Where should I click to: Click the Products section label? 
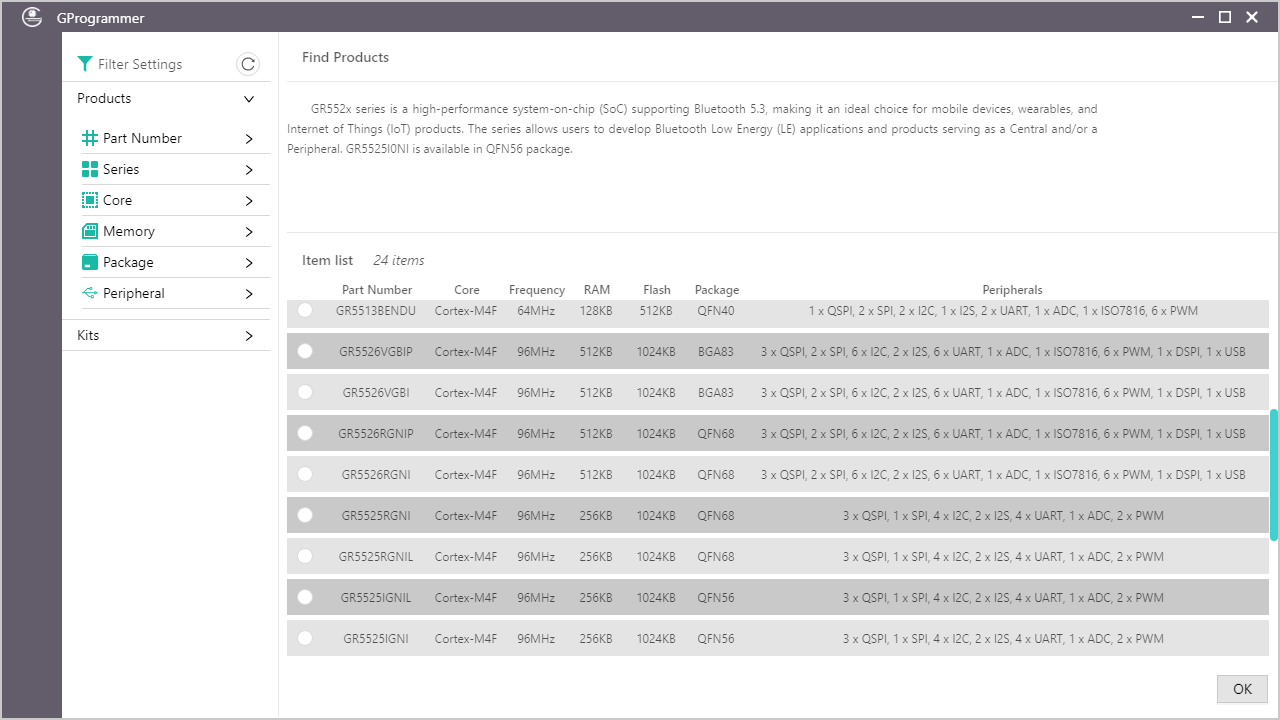click(x=104, y=98)
